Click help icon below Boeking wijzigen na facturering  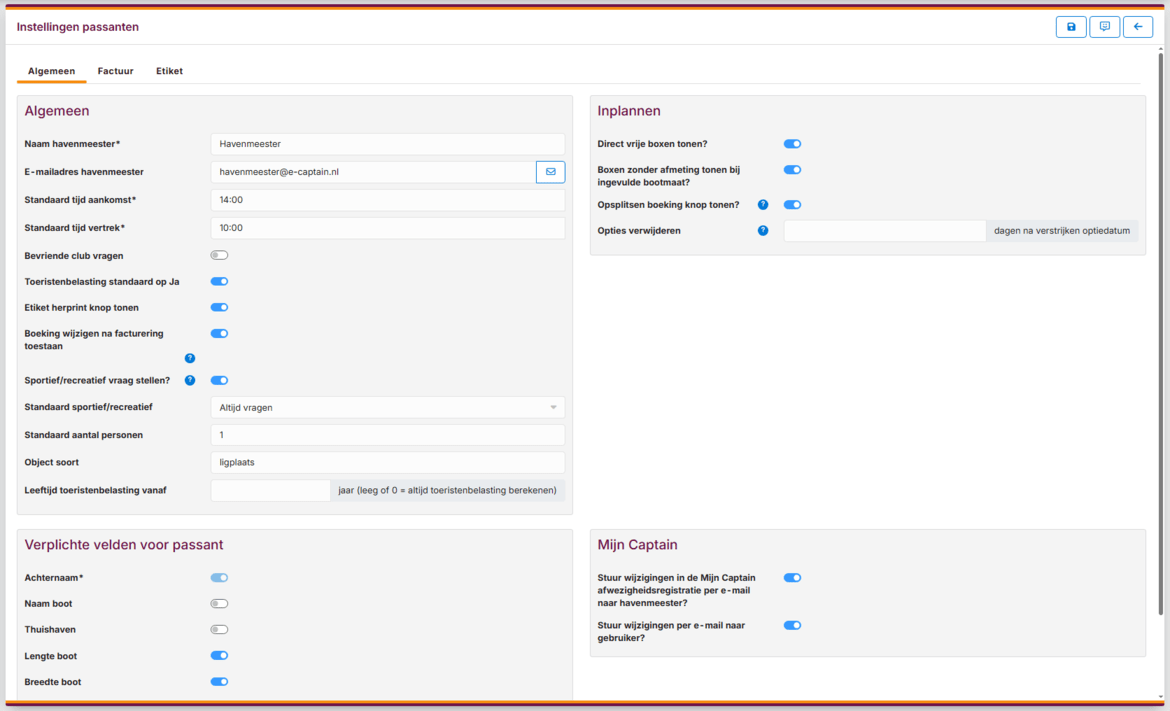point(190,358)
